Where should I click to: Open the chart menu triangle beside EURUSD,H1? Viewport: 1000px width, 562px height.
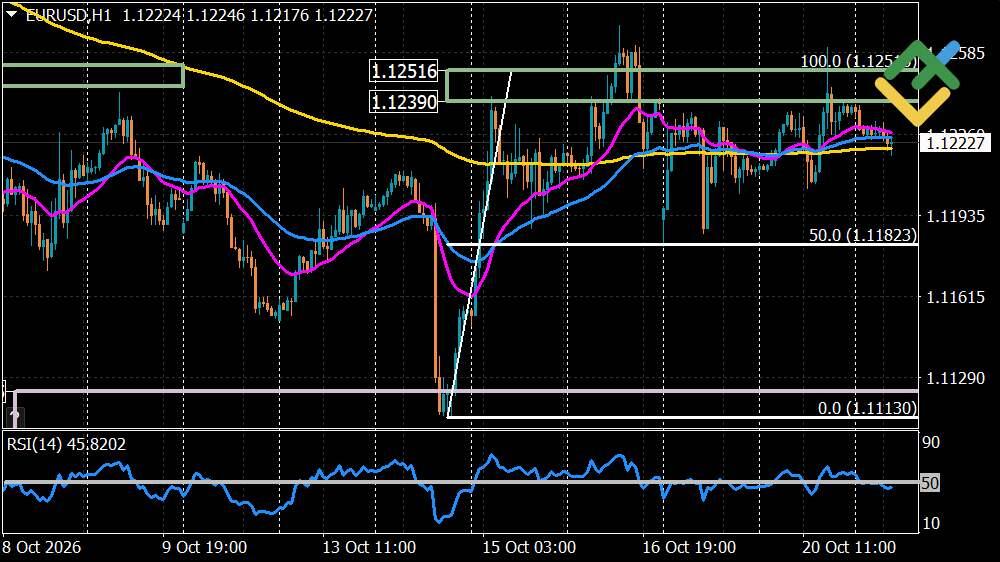pos(11,14)
